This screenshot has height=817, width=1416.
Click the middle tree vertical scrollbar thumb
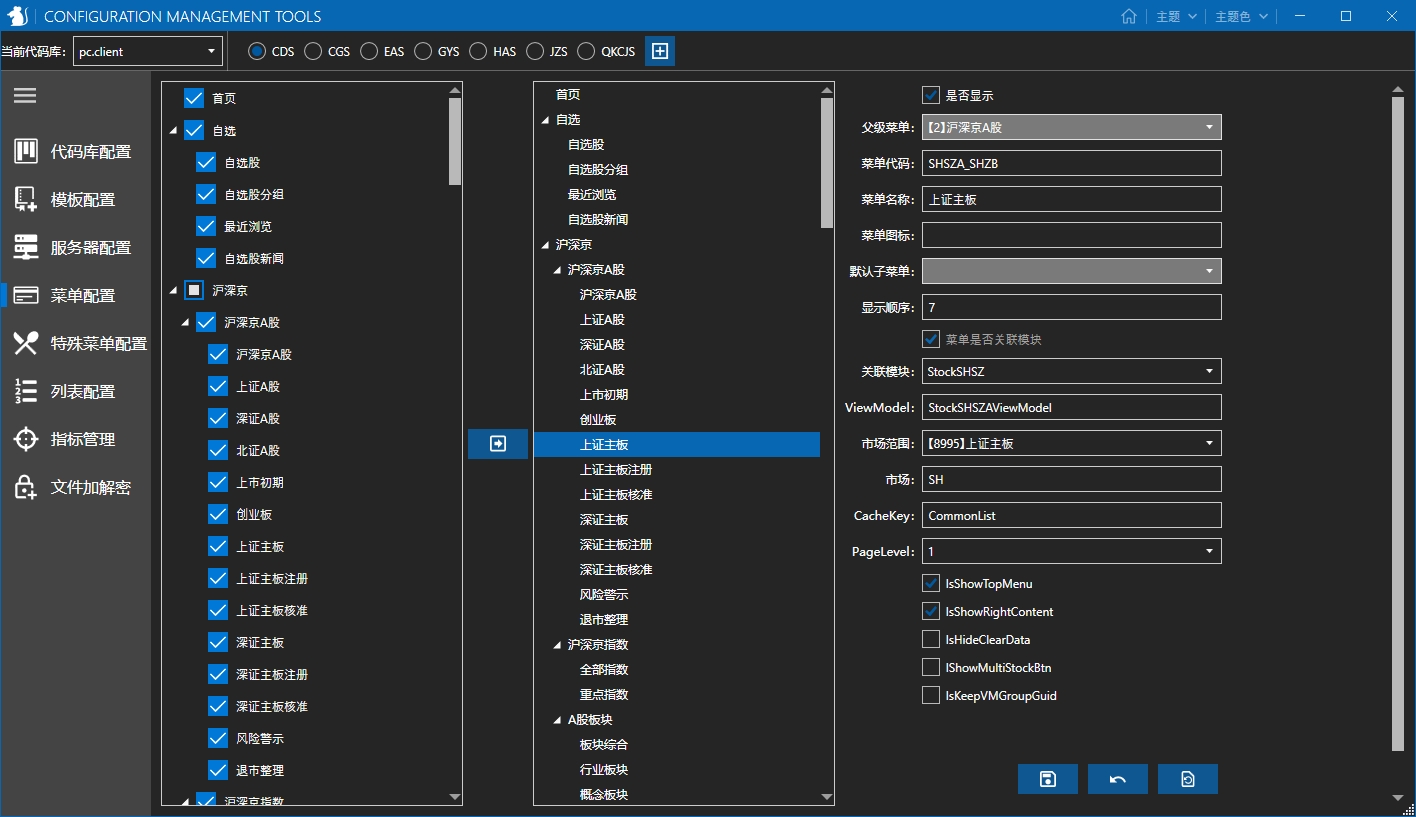tap(827, 163)
